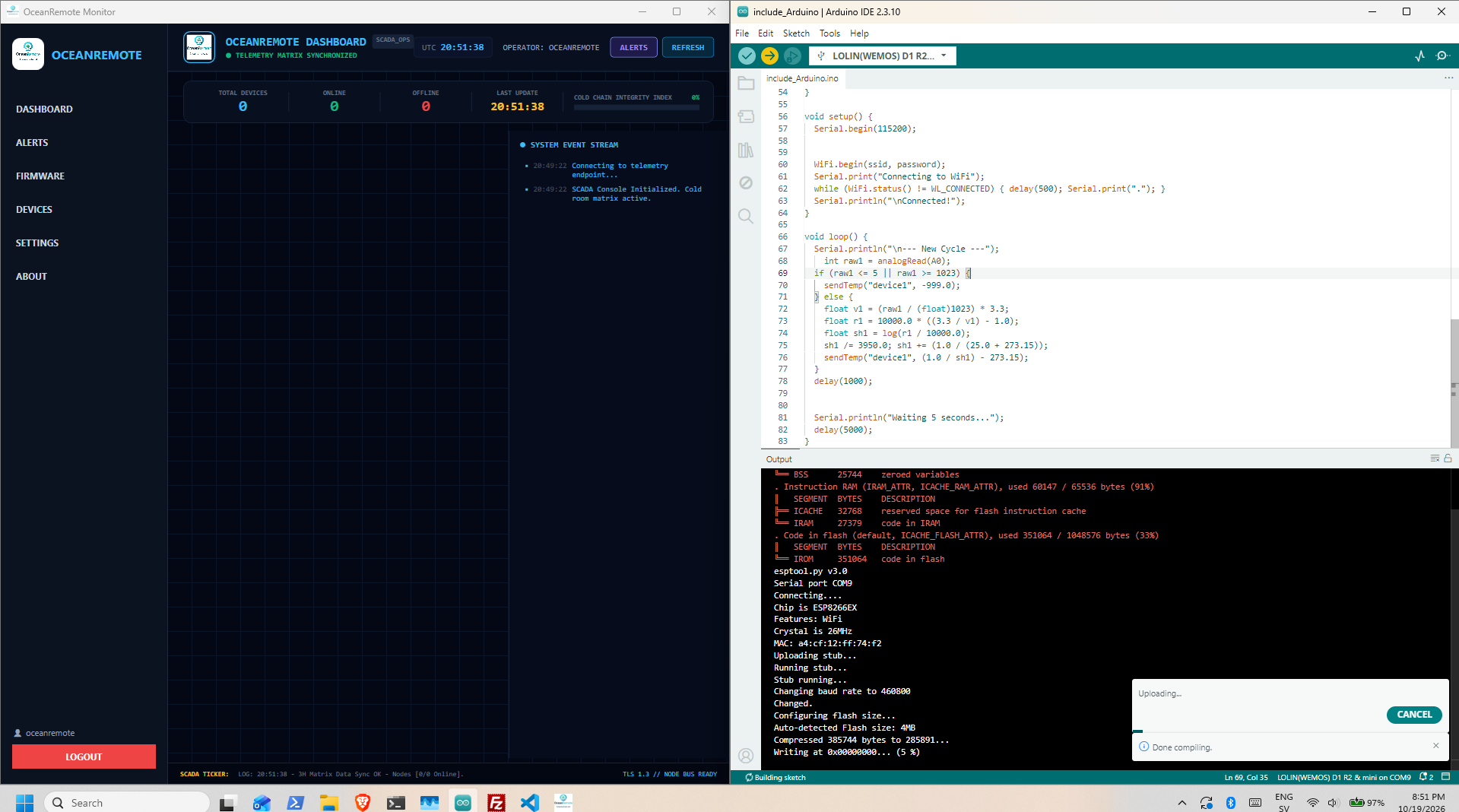
Task: Click the REFRESH button in OceanRemote dashboard
Action: point(688,47)
